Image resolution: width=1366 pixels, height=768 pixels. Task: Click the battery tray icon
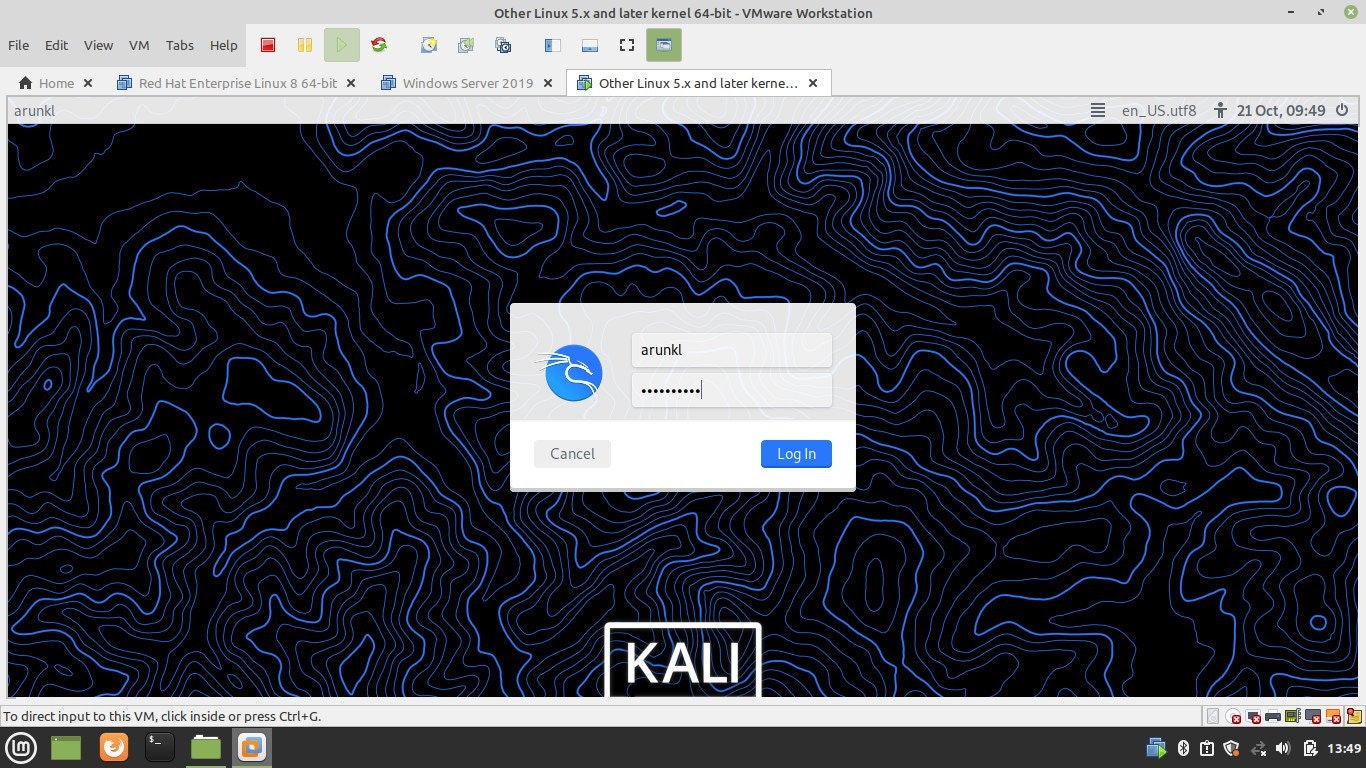1310,748
